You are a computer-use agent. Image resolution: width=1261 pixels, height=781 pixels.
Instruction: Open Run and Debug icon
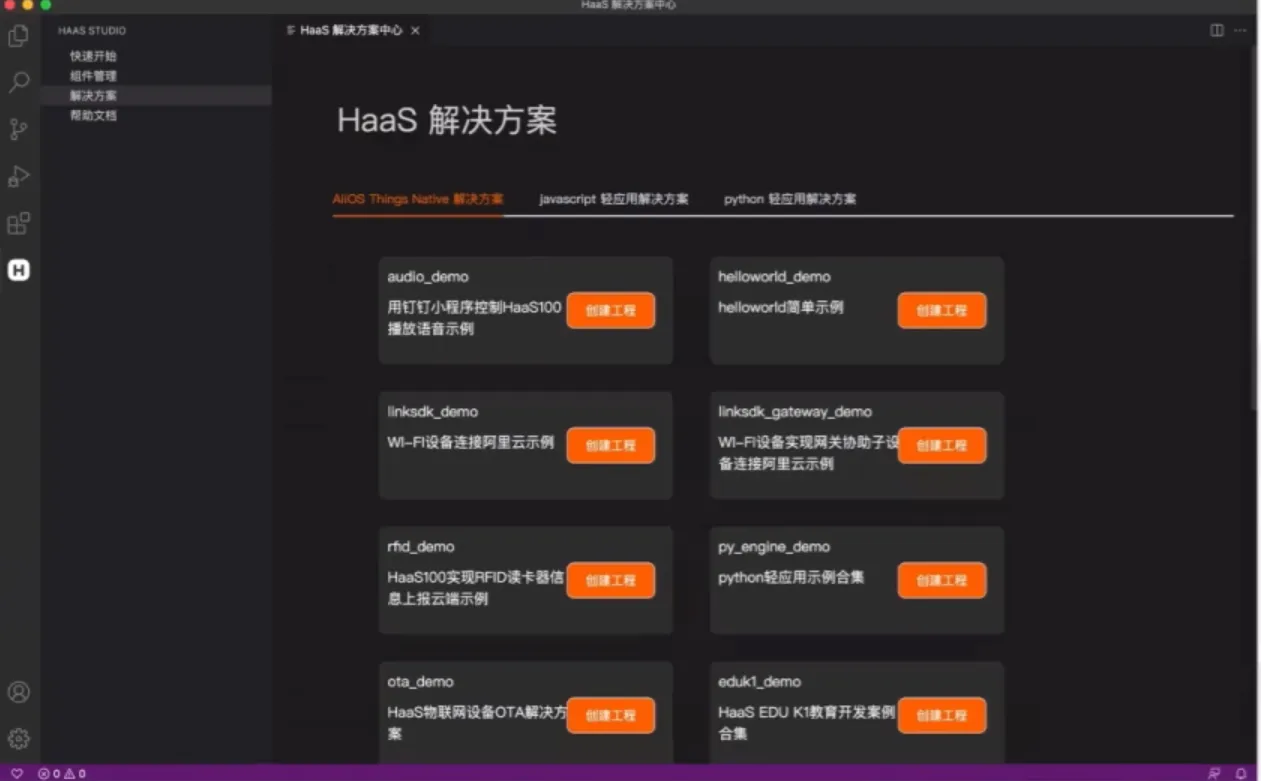pyautogui.click(x=19, y=176)
